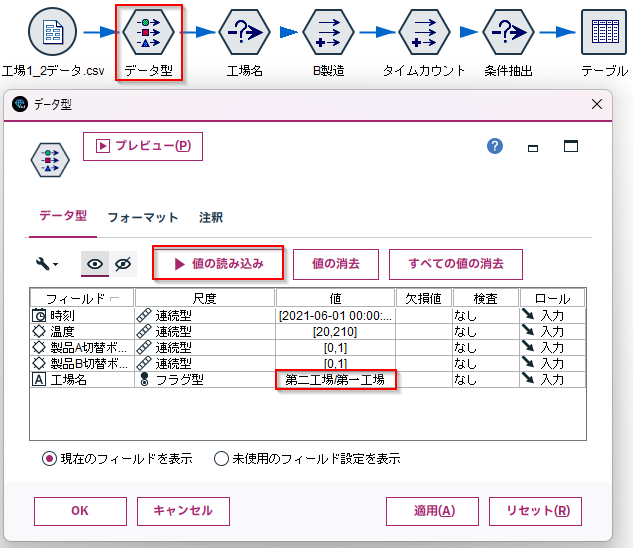Screen dimensions: 633x548
Task: Select the タイムカウント derive node
Action: click(x=424, y=32)
